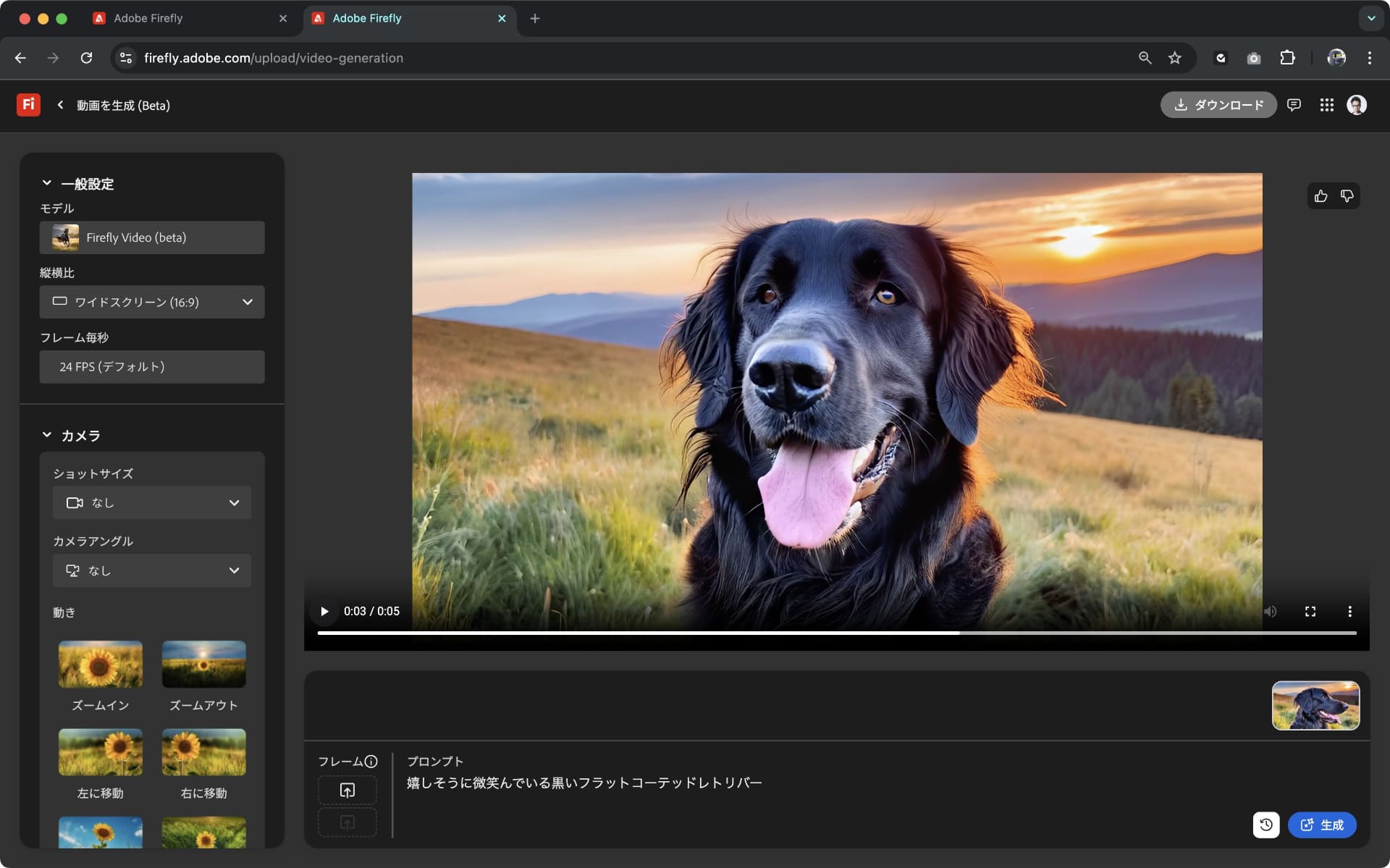Mute the video audio

(x=1271, y=611)
